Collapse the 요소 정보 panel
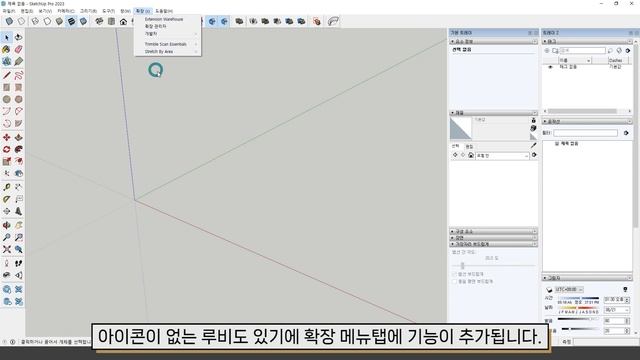The width and height of the screenshot is (640, 360). point(493,42)
